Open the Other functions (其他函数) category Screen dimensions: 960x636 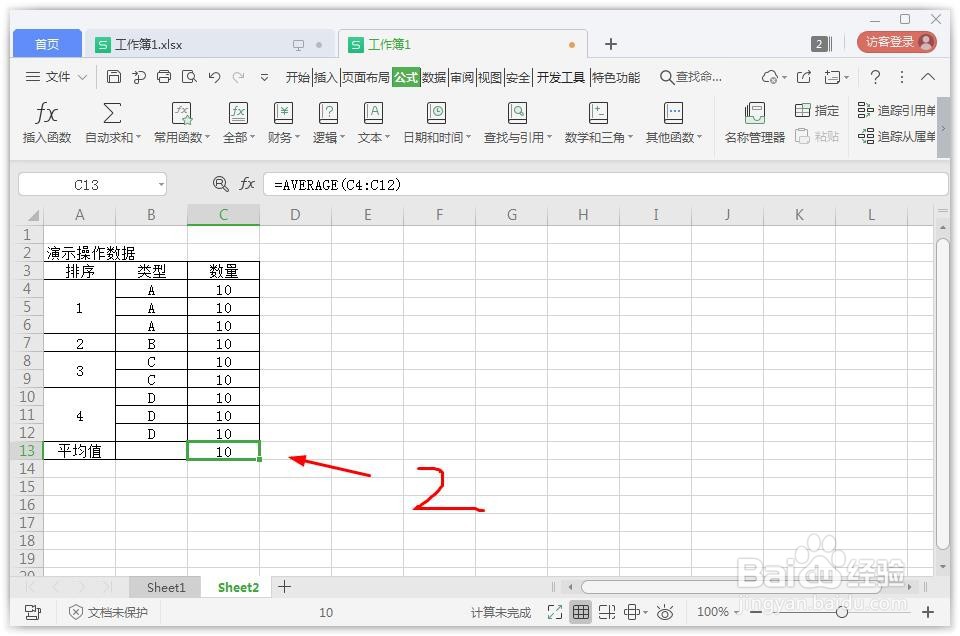click(x=673, y=122)
